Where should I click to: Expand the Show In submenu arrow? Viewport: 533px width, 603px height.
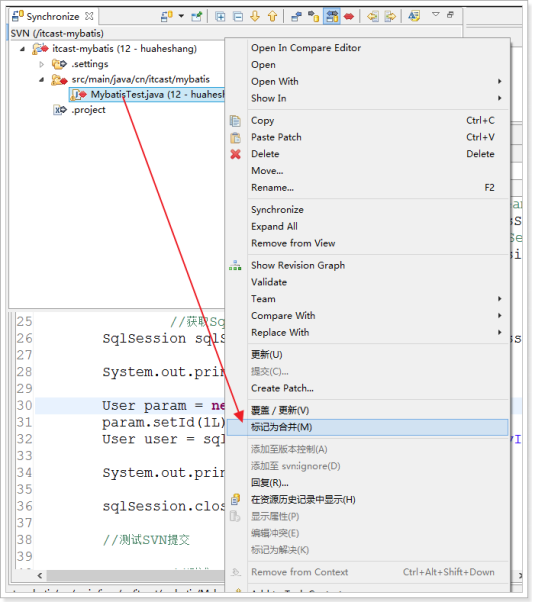coord(500,98)
